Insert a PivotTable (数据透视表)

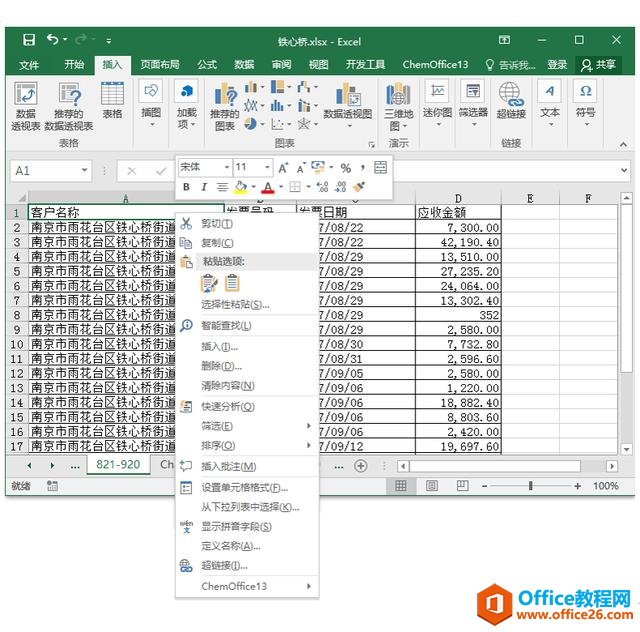(26, 107)
